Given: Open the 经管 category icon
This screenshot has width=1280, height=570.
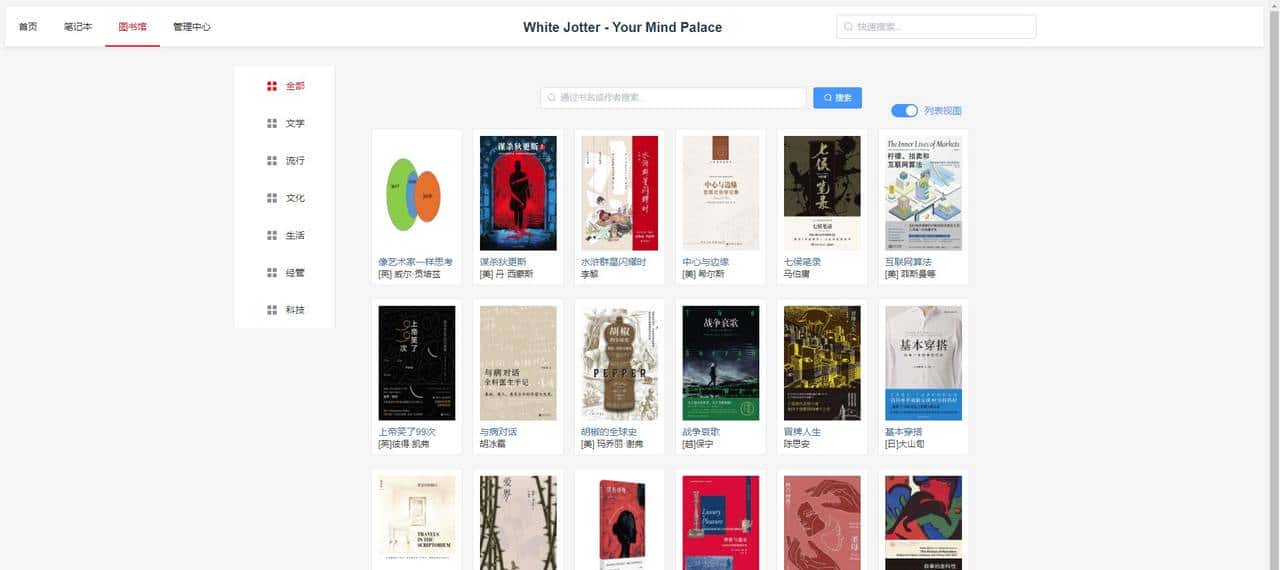Looking at the screenshot, I should coord(272,272).
